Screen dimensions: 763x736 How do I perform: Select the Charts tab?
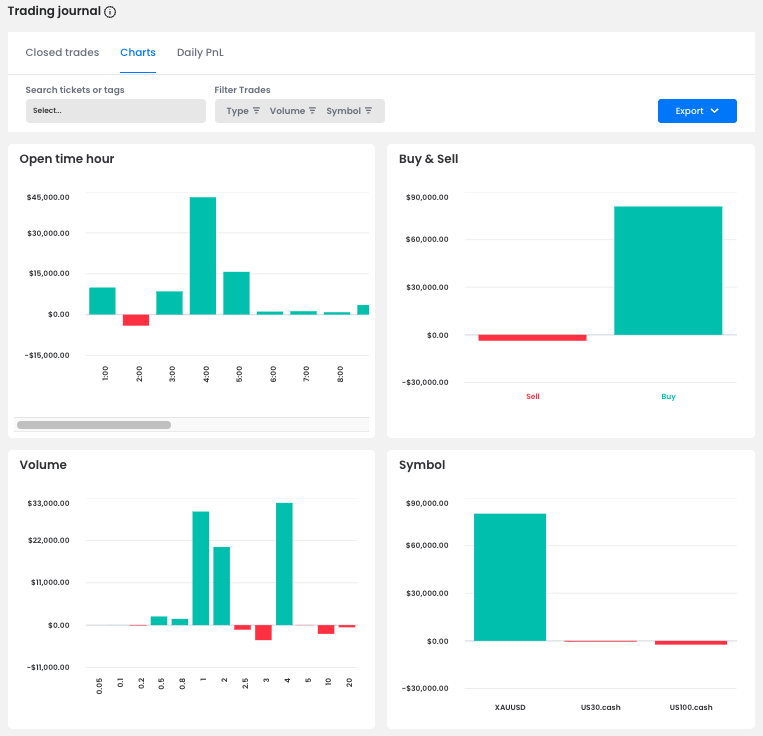(x=138, y=52)
